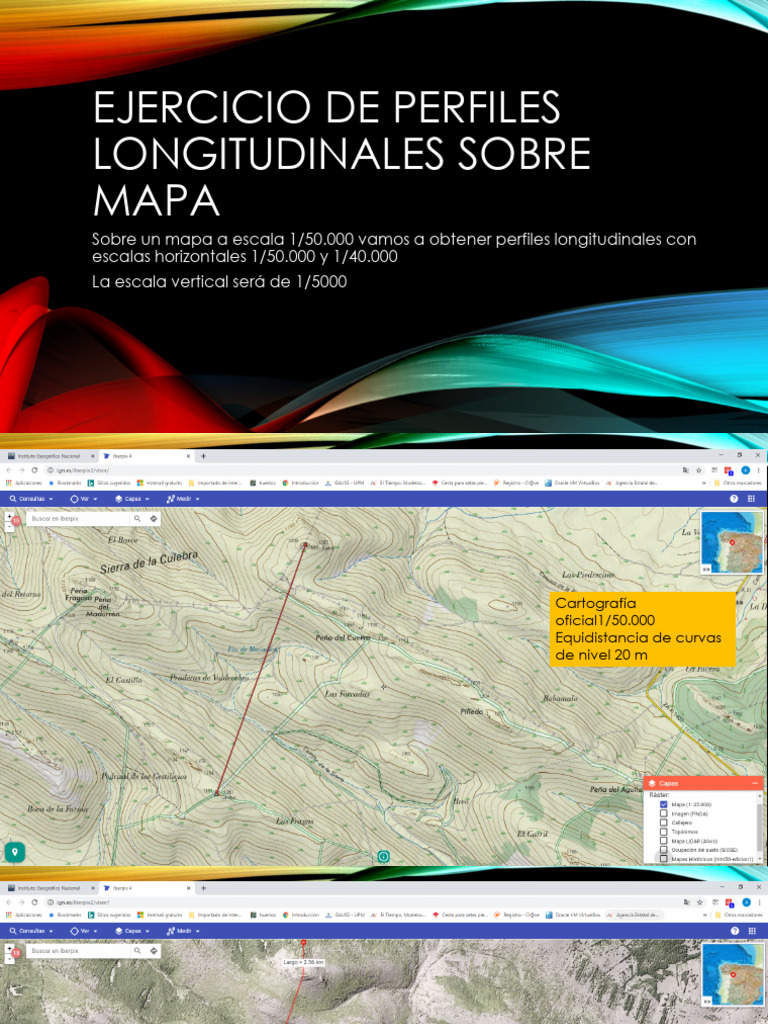The width and height of the screenshot is (768, 1024).
Task: Open Medir dropdown in topographic map toolbar
Action: 183,499
